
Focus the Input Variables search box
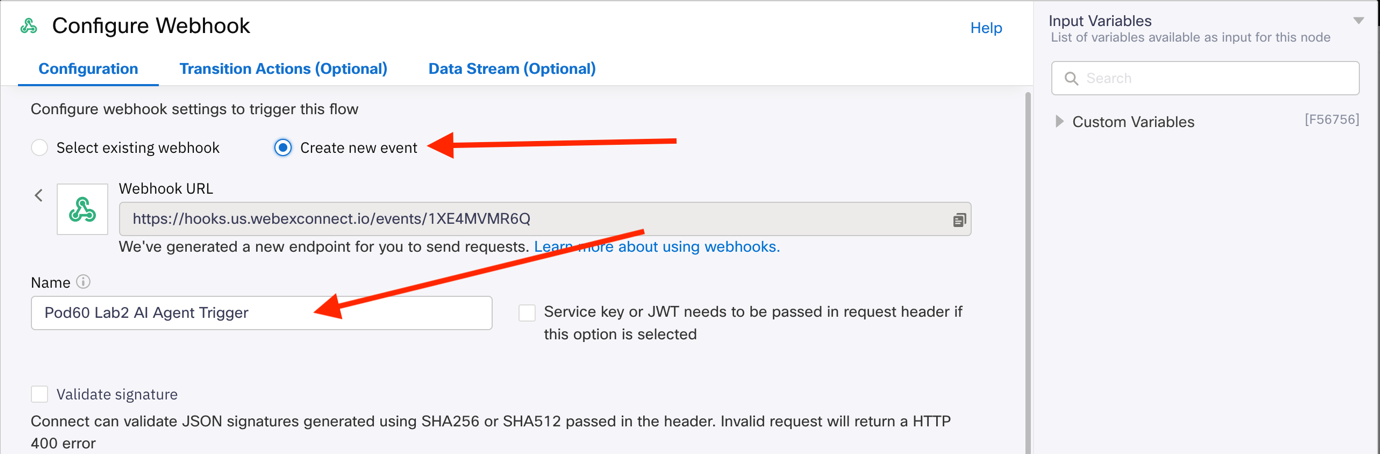pos(1215,78)
